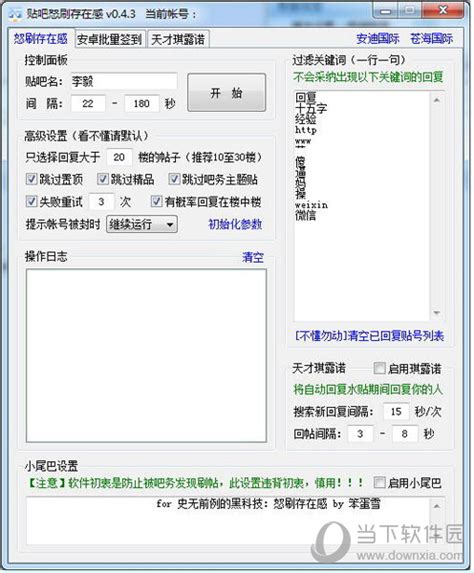Click the 回帖间隔 minimum field showing 3

[360, 434]
